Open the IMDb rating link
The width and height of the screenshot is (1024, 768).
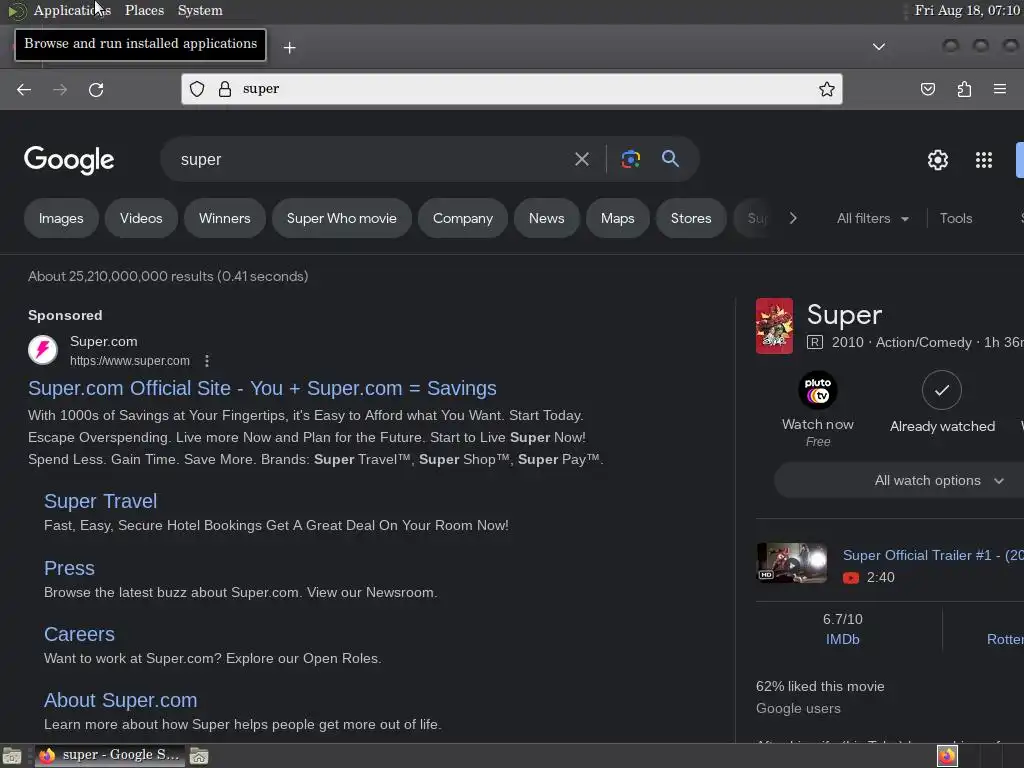point(842,639)
